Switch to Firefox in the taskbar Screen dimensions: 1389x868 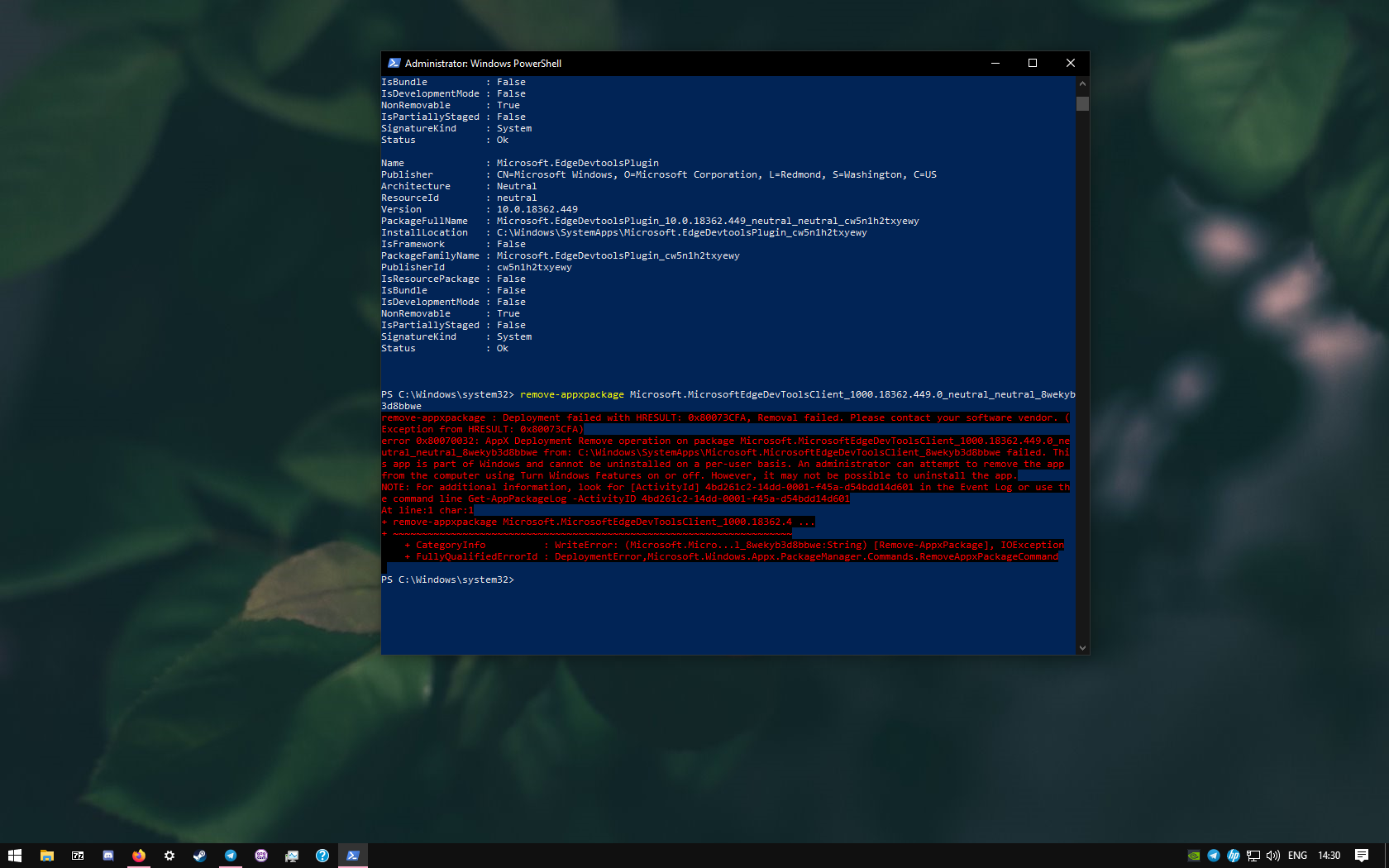[x=139, y=856]
